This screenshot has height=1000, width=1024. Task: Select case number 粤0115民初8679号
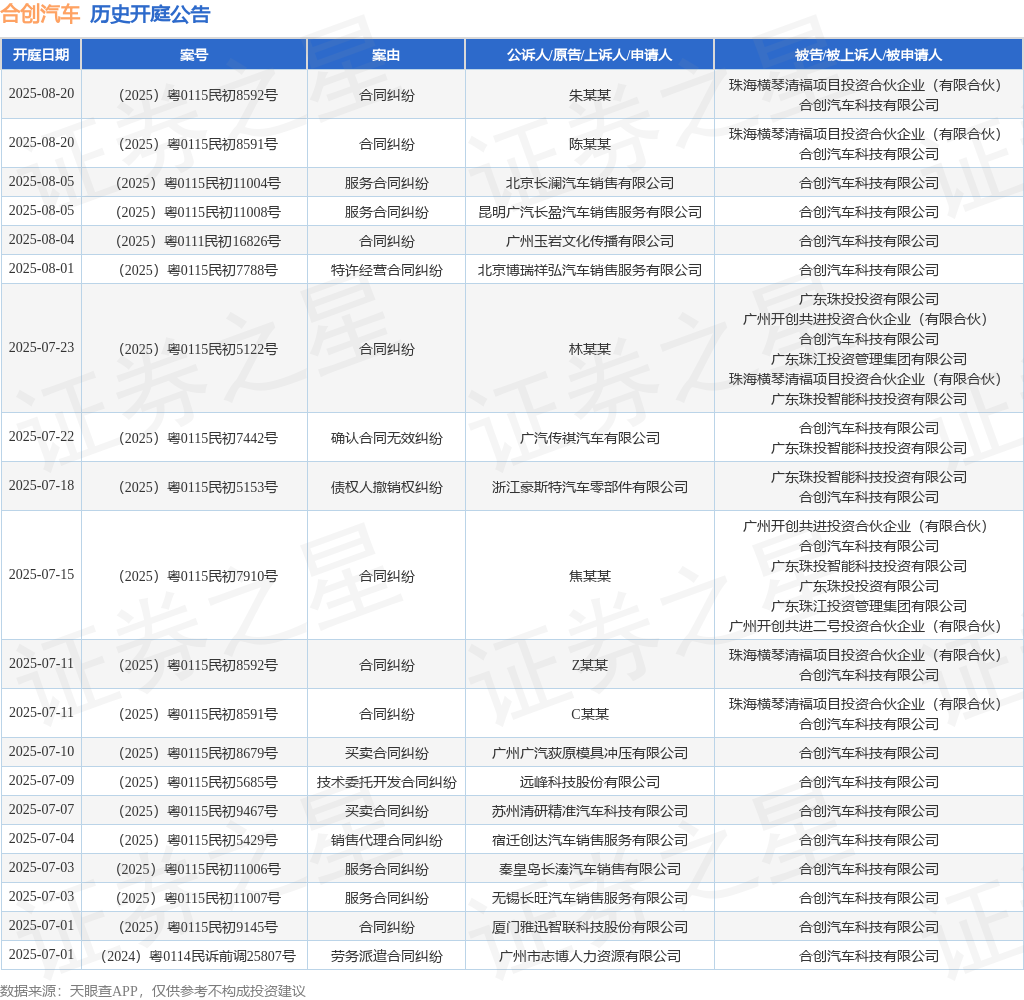[198, 753]
